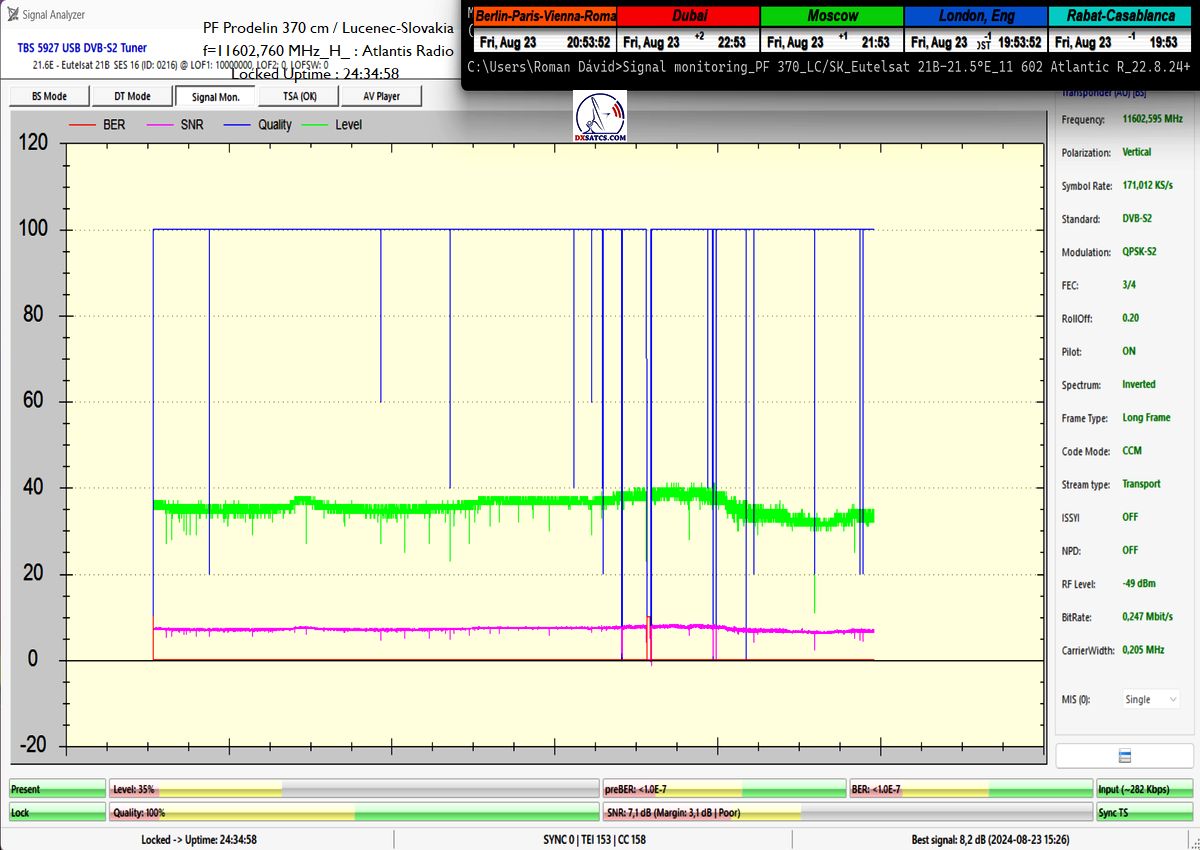Click the DXSATCS.COM logo icon
This screenshot has width=1200, height=850.
coord(600,117)
